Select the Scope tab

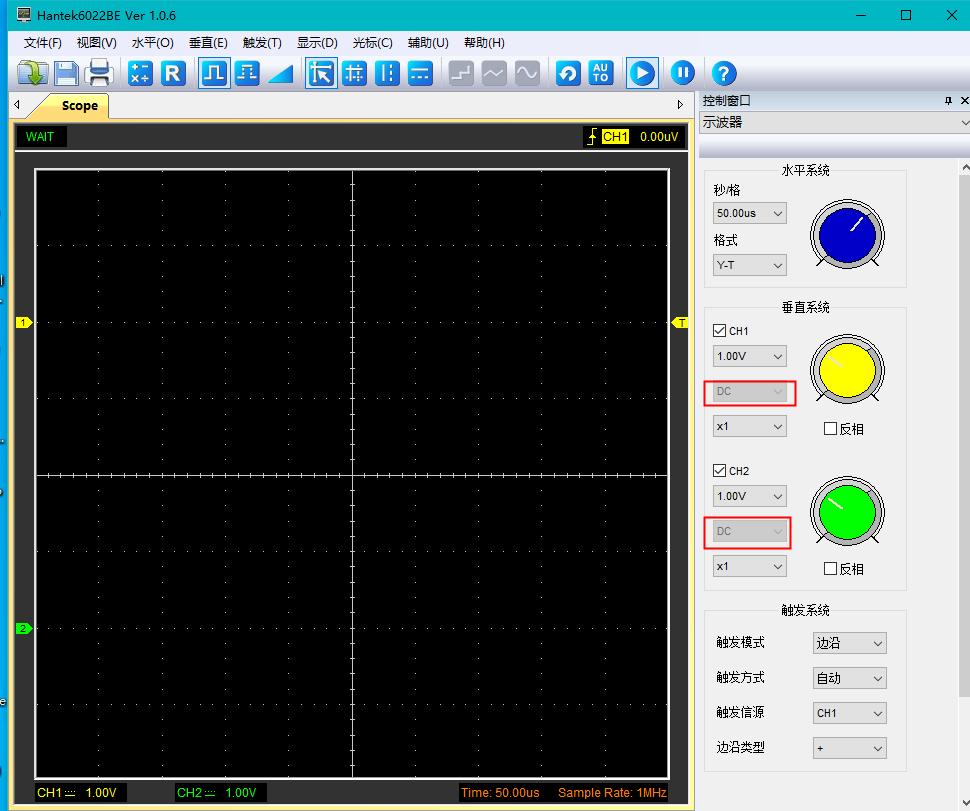coord(79,106)
